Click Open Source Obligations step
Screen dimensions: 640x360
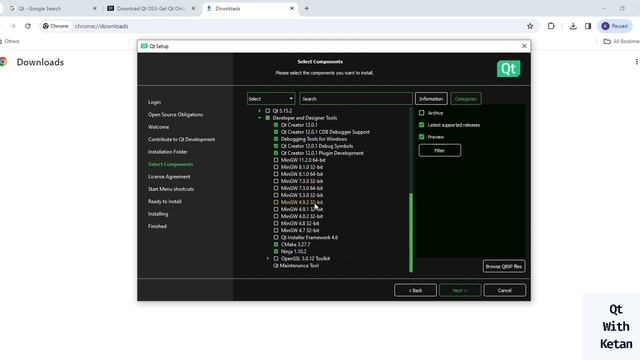(176, 115)
